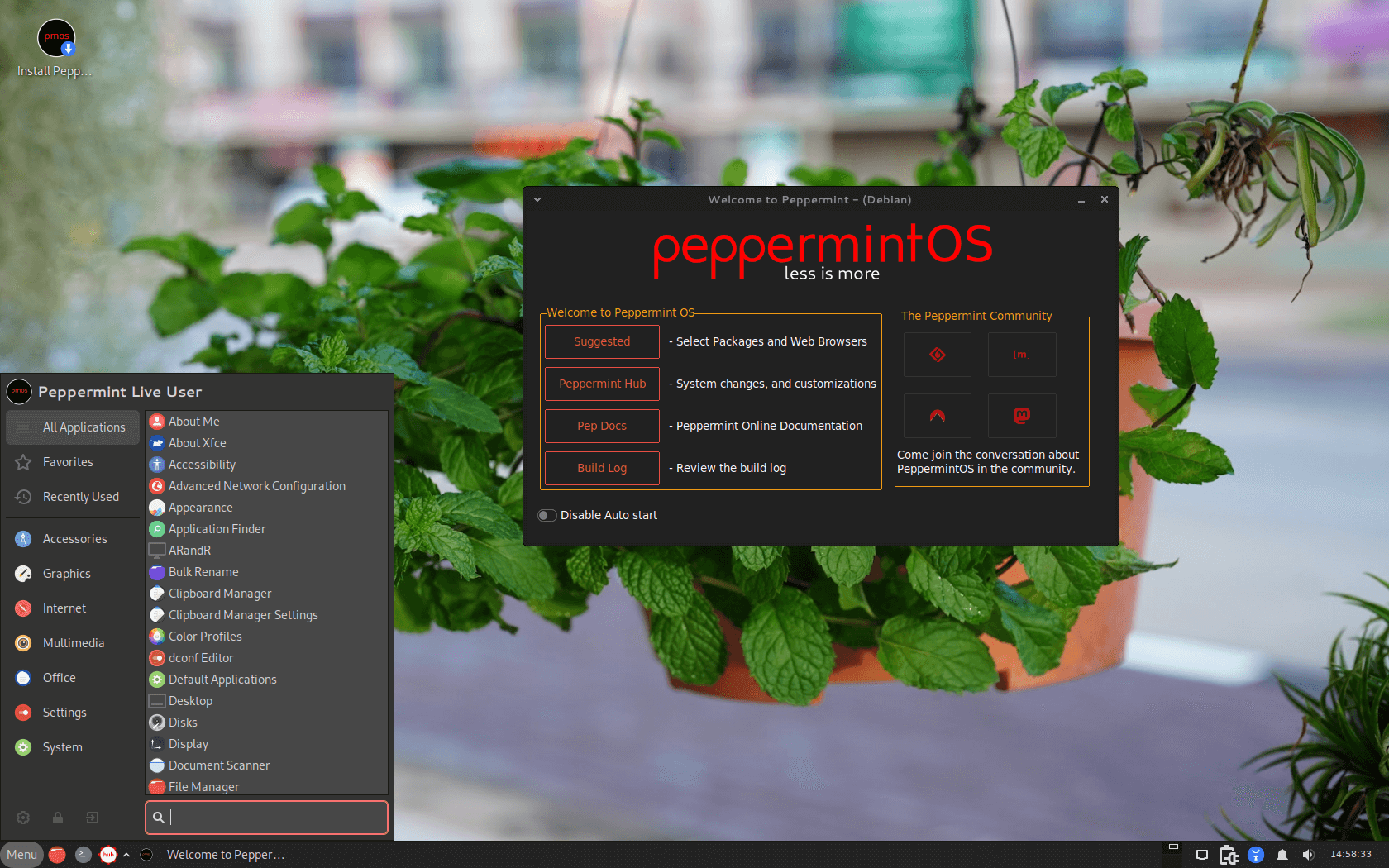Click the Pep Docs button
This screenshot has height=868, width=1389.
tap(602, 426)
